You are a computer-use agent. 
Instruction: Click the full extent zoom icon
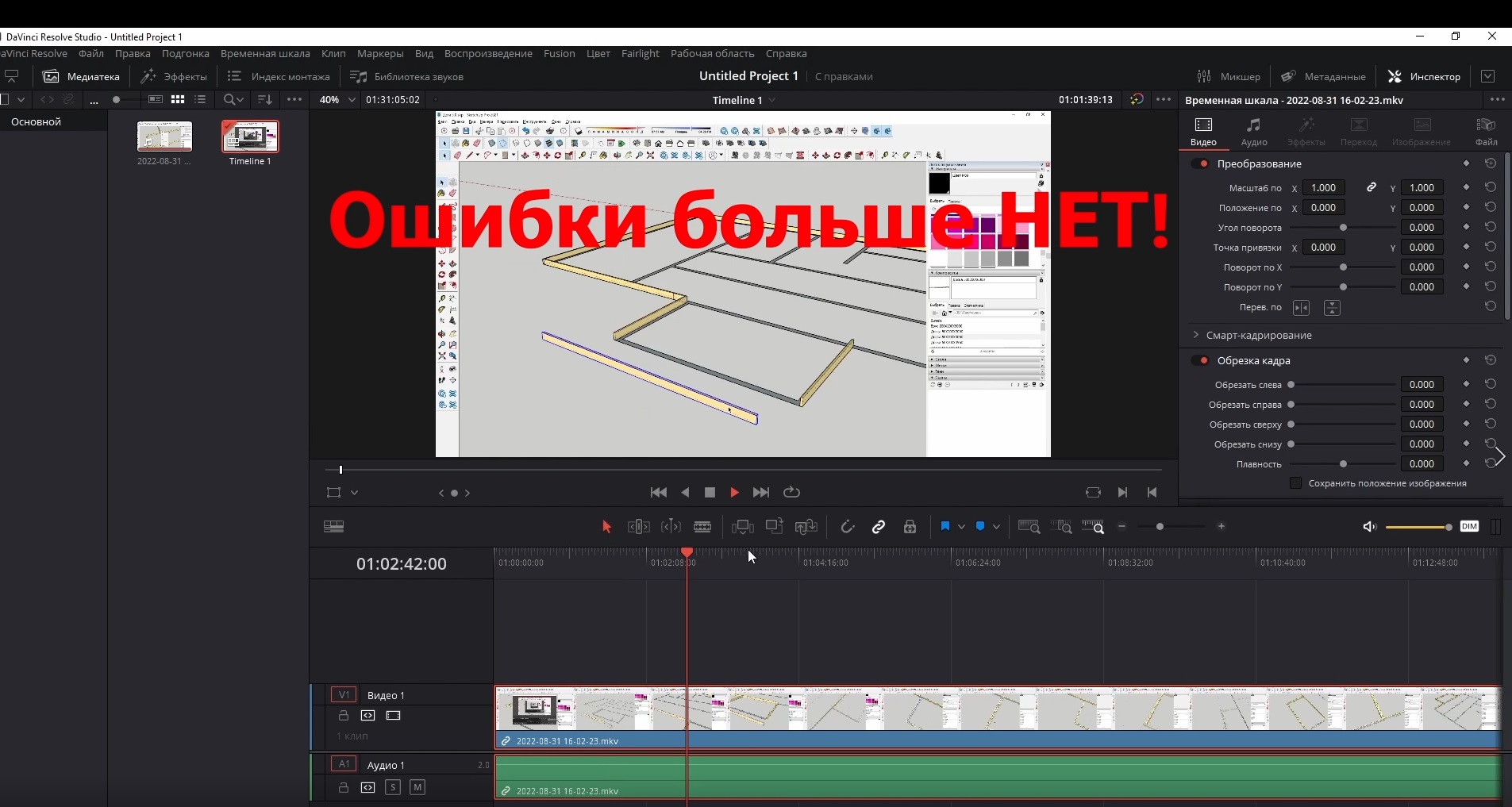coord(1029,527)
